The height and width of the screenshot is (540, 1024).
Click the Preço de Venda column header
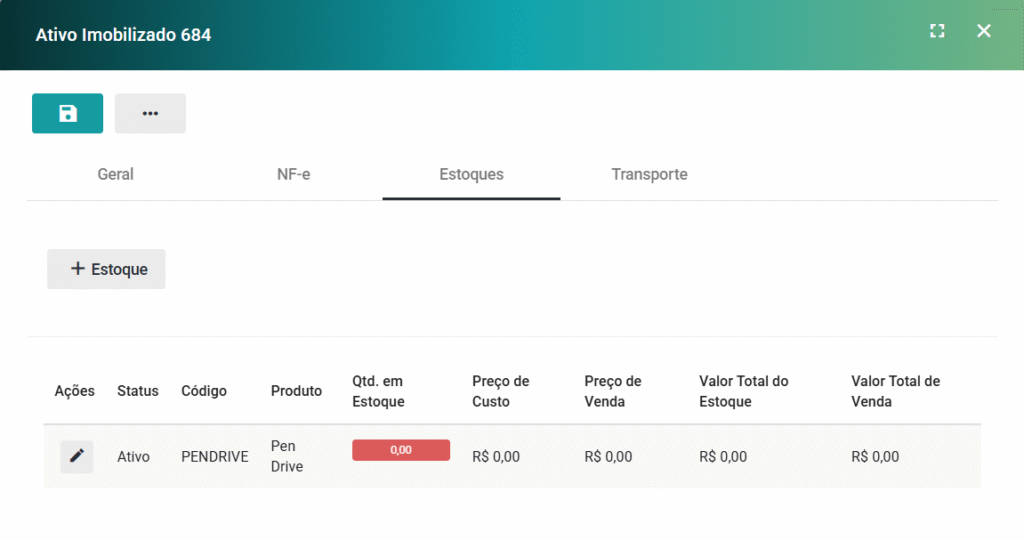tap(612, 391)
